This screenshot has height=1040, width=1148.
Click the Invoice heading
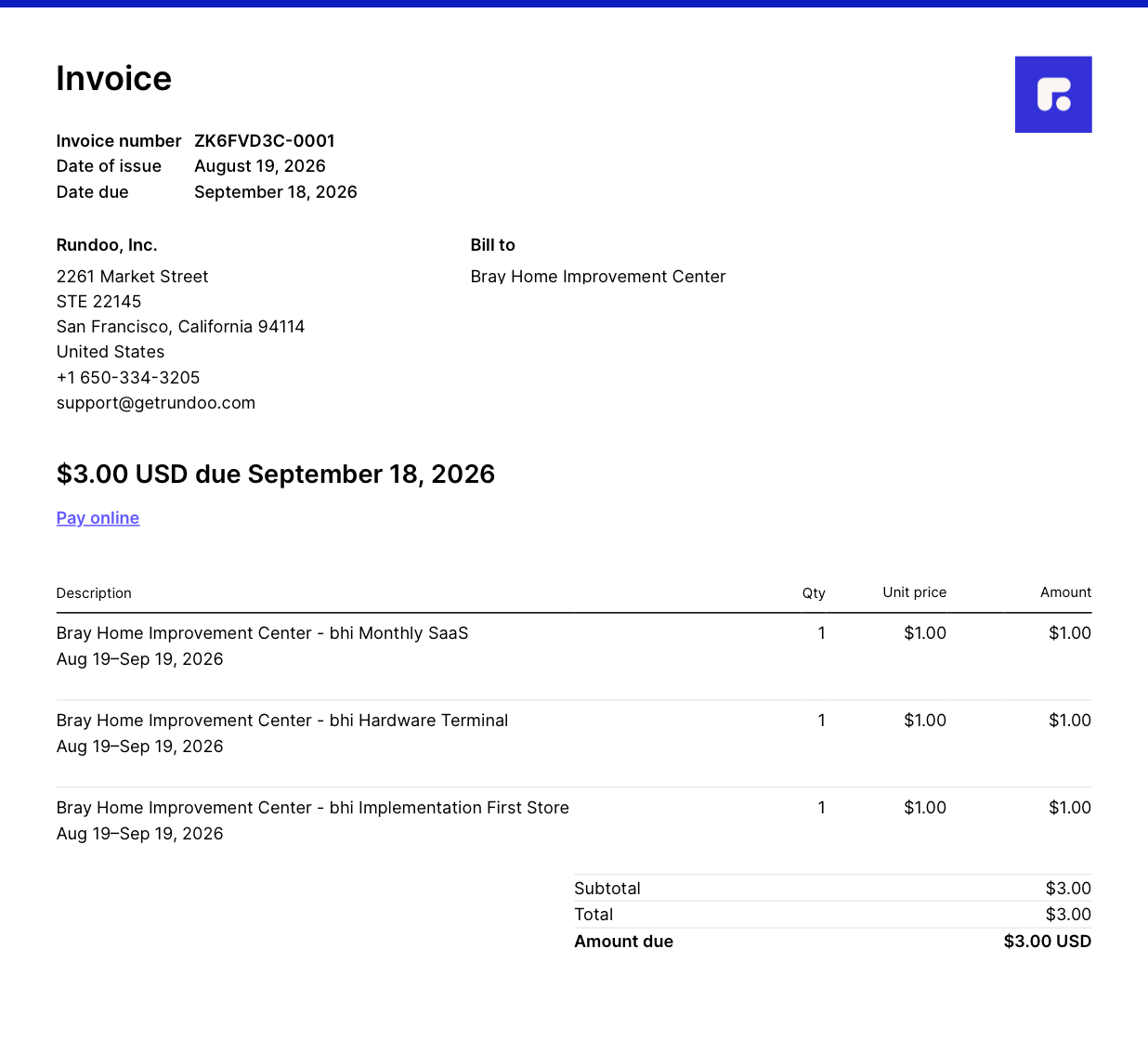(x=114, y=79)
